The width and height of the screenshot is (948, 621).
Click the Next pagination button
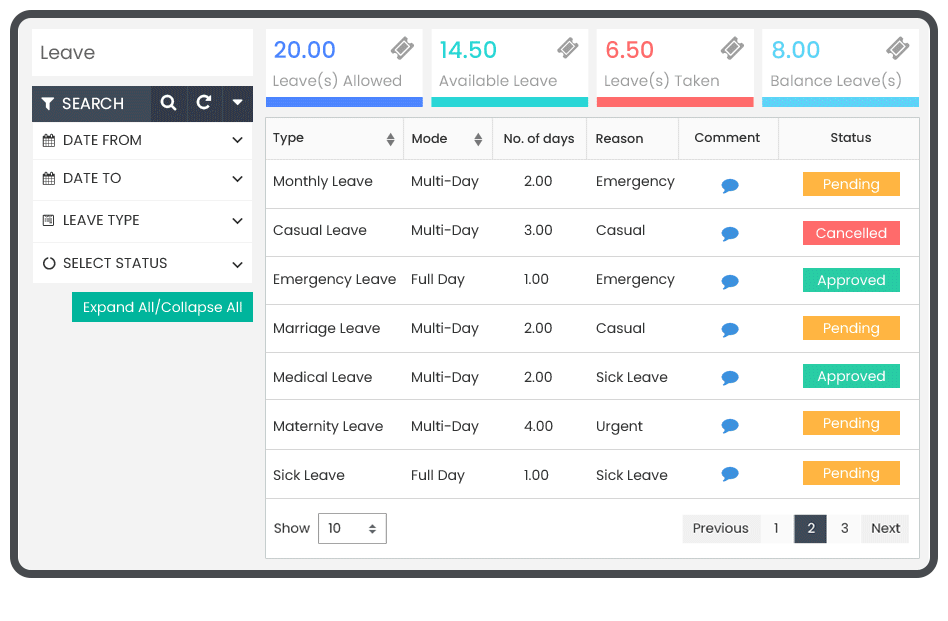[885, 529]
